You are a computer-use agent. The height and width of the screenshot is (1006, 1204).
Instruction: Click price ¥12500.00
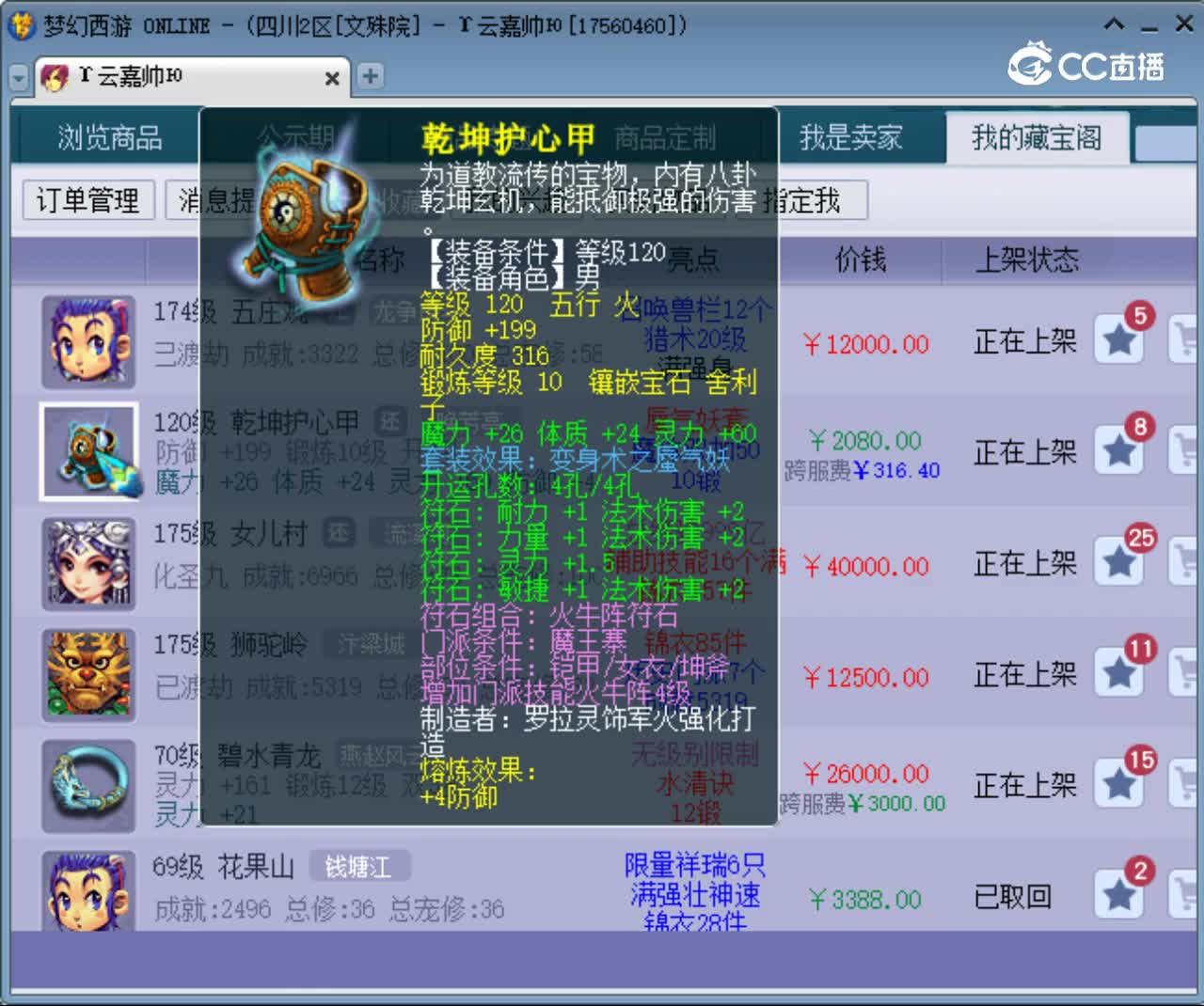click(865, 678)
